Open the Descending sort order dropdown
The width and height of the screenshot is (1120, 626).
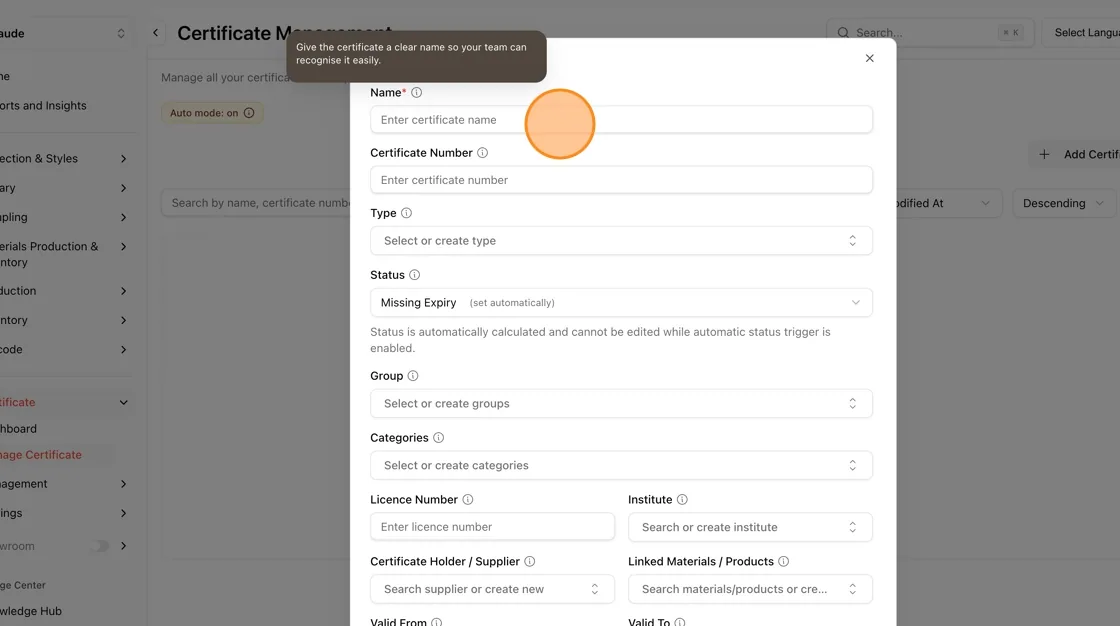pos(1064,204)
